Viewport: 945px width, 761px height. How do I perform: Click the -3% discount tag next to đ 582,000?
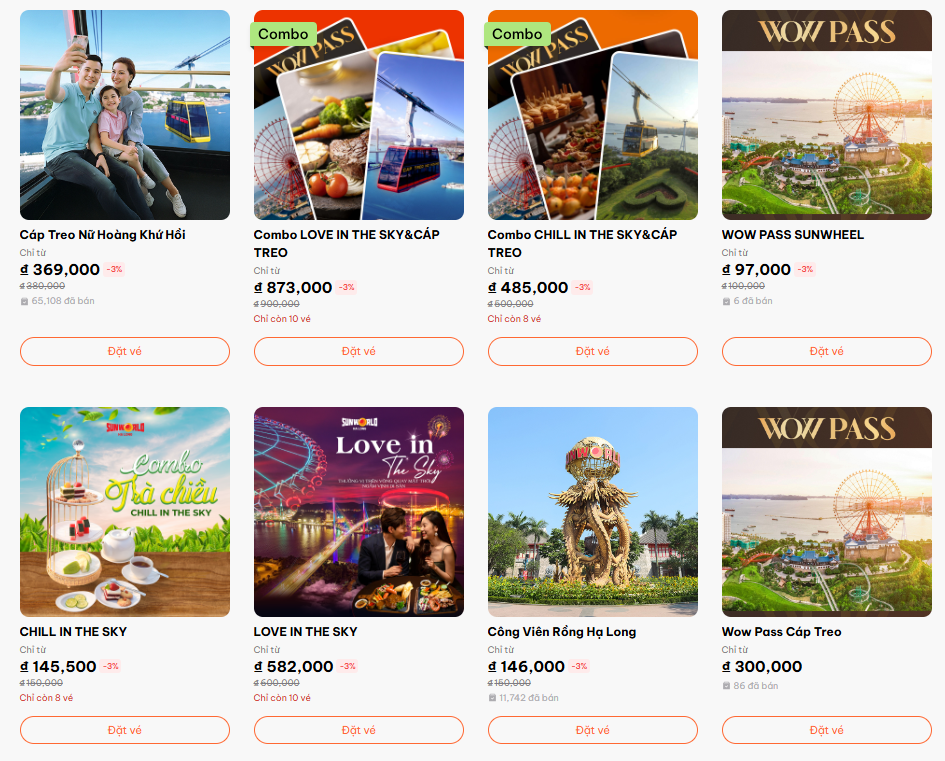click(x=348, y=666)
